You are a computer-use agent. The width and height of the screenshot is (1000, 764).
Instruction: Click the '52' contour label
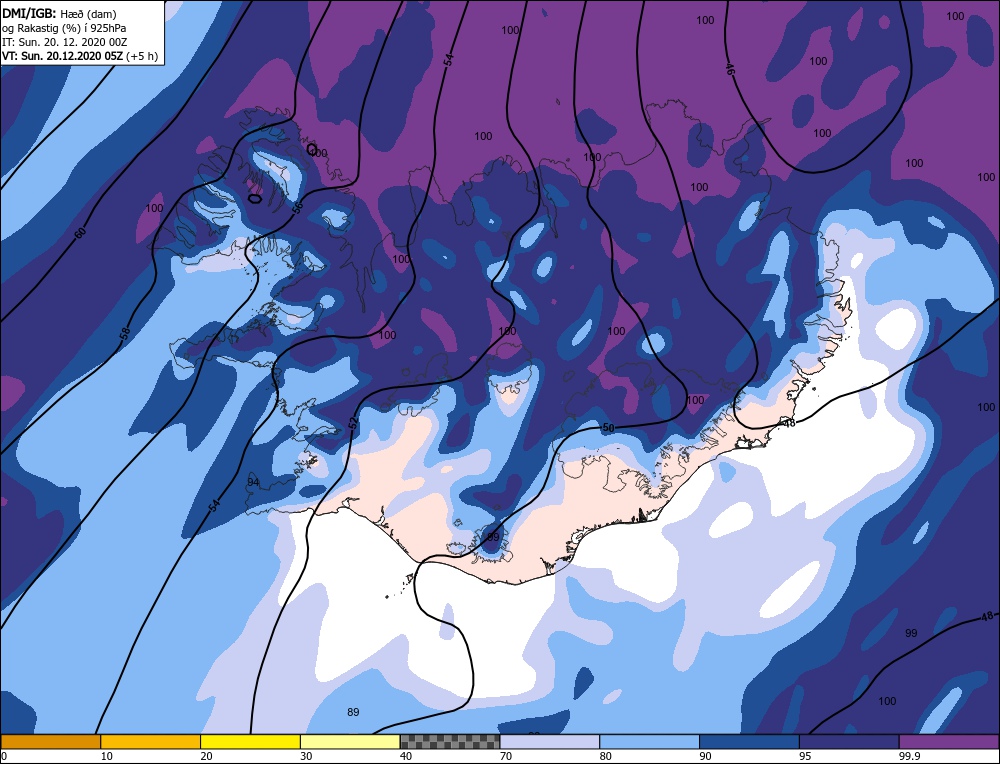click(353, 424)
